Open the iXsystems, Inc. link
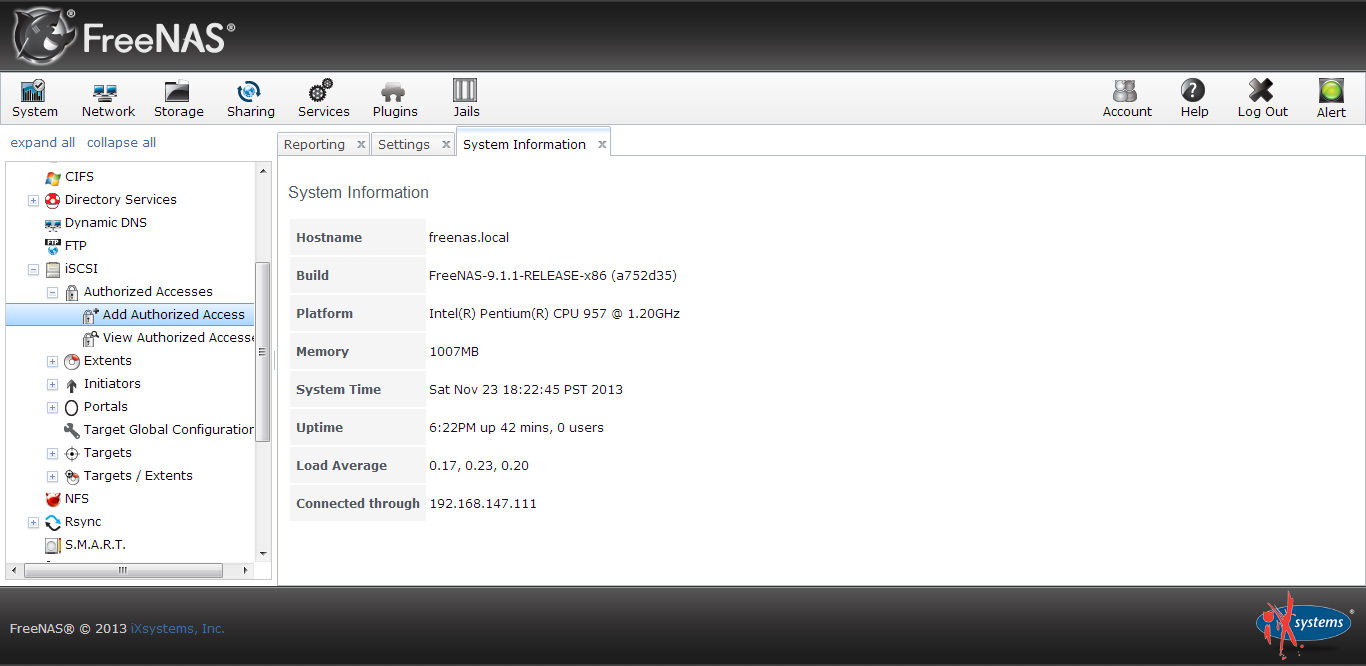This screenshot has height=666, width=1366. 178,629
